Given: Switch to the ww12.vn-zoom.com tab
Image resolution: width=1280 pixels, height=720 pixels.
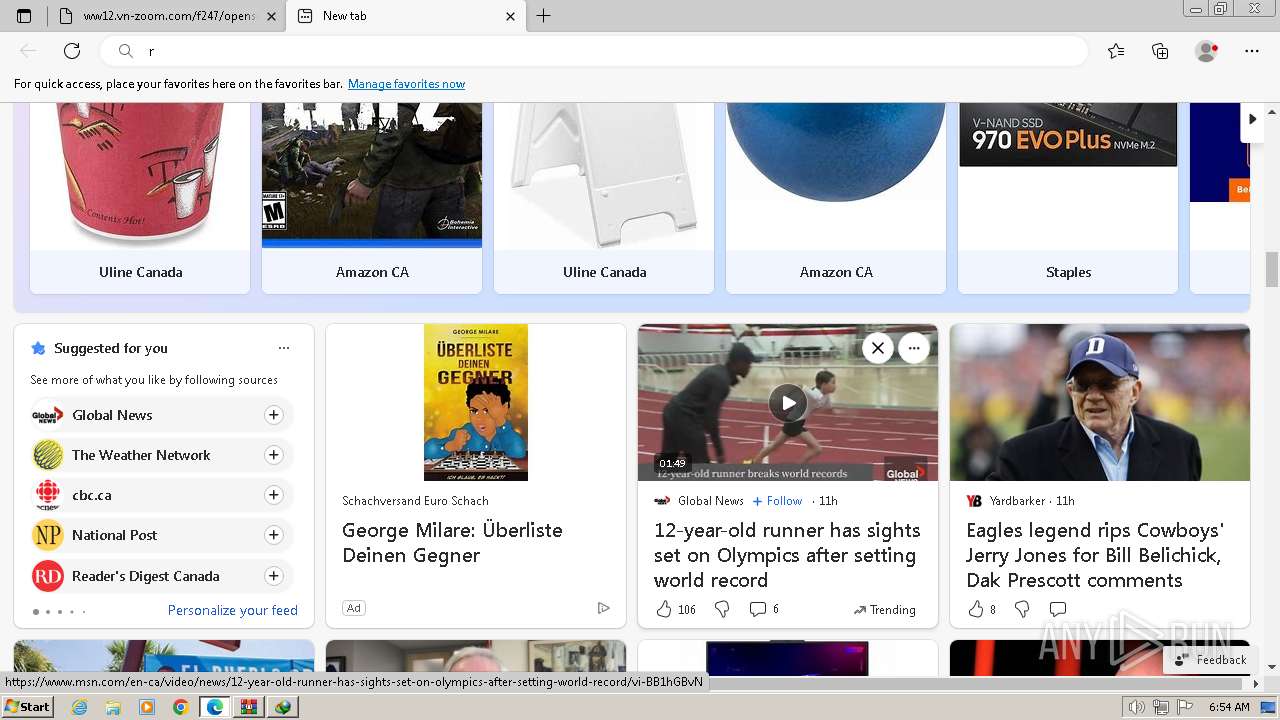Looking at the screenshot, I should 166,16.
